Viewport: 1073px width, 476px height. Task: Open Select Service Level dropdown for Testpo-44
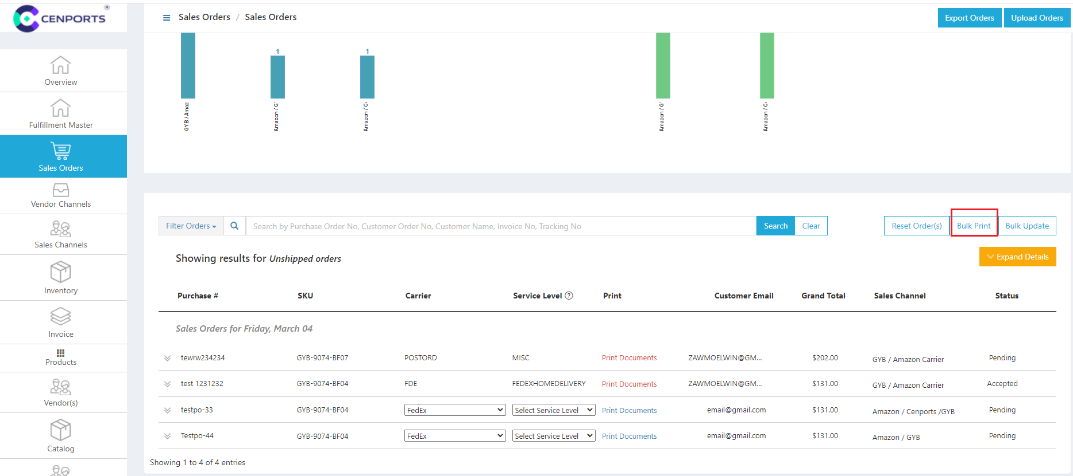point(553,436)
